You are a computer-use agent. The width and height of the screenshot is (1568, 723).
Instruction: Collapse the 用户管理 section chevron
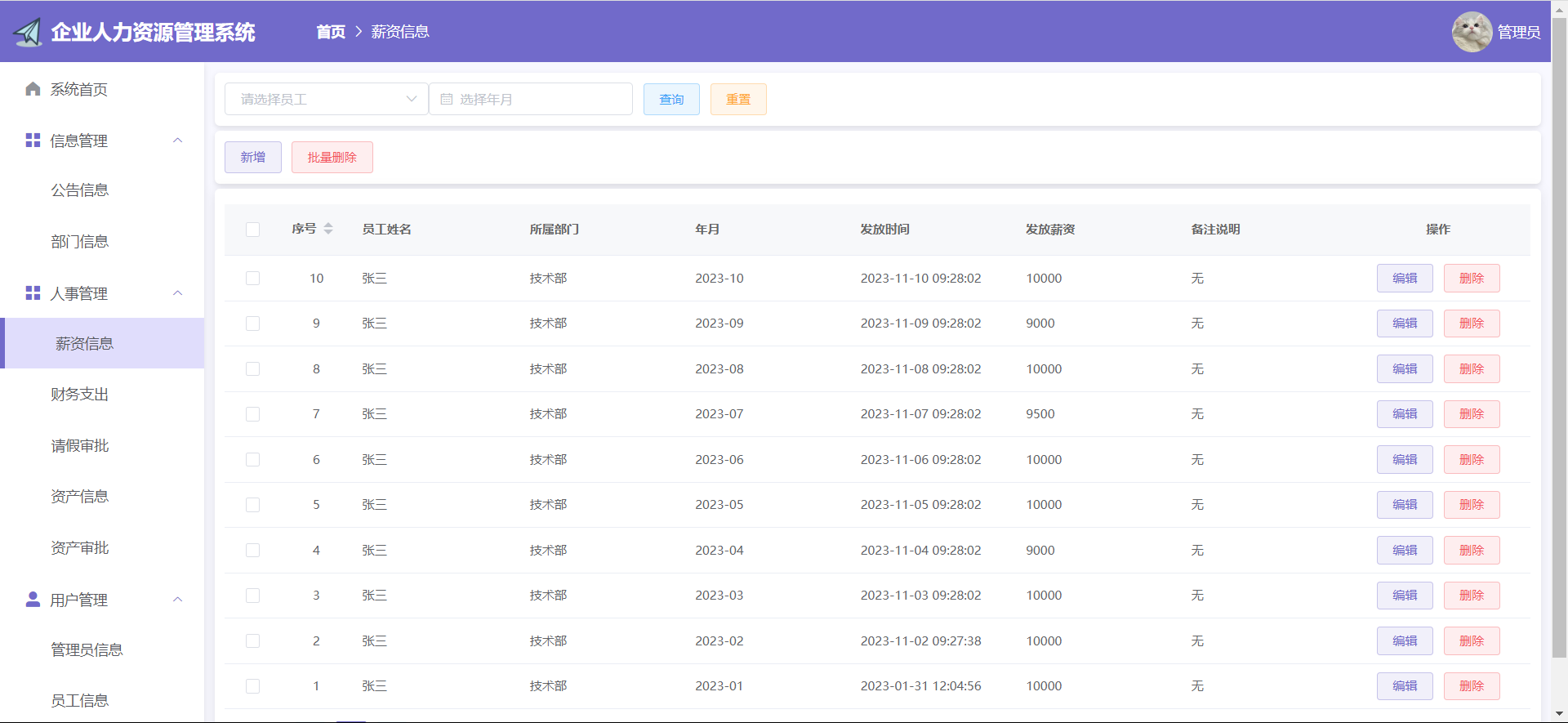178,600
